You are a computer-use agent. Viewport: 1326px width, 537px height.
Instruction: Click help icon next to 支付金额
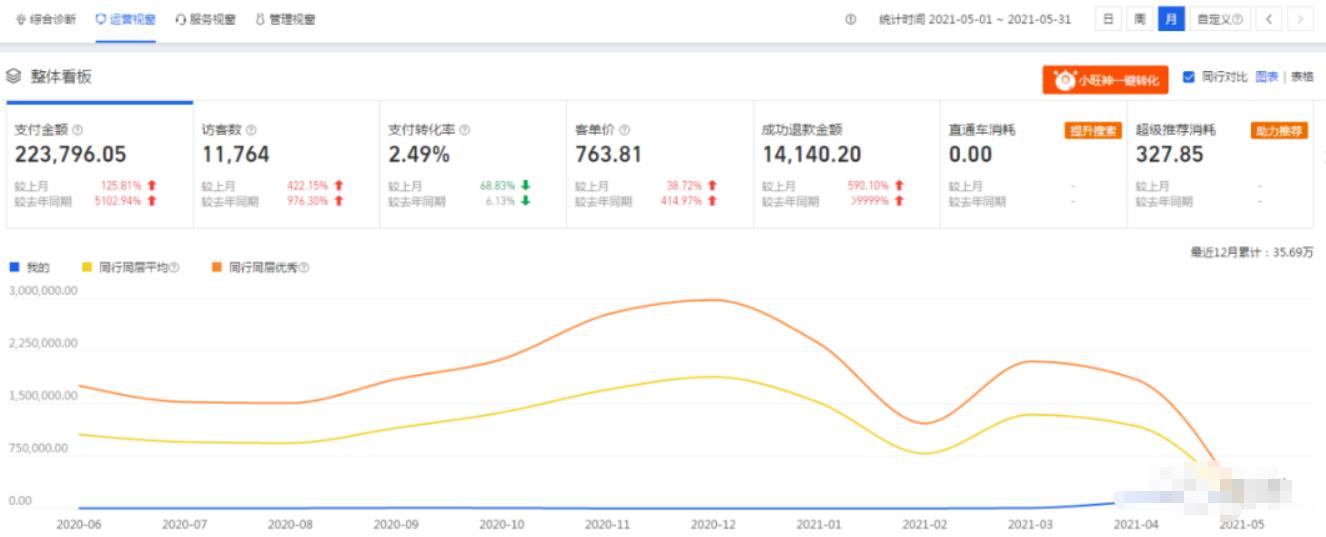pyautogui.click(x=78, y=130)
